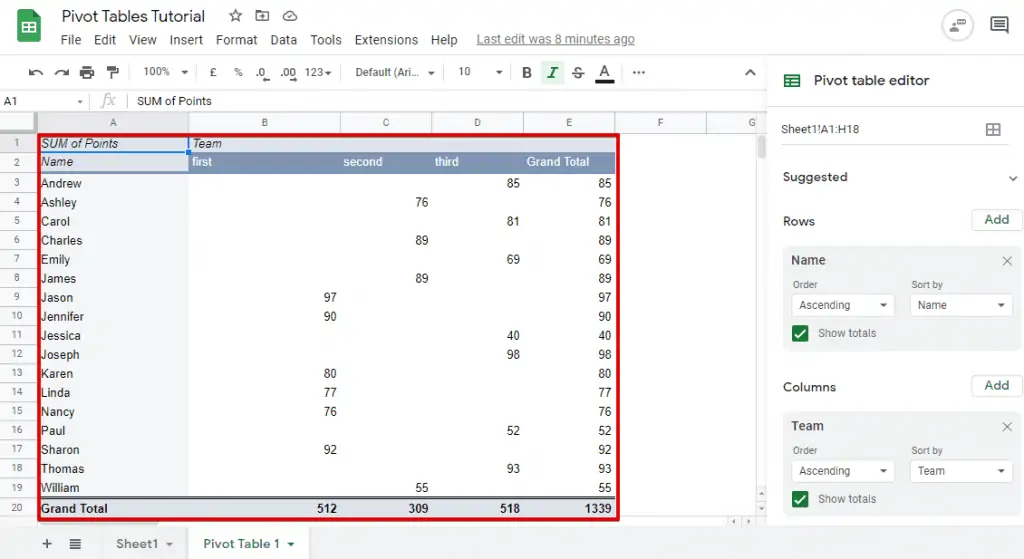
Task: Open the Google Sheets home icon
Action: point(29,27)
